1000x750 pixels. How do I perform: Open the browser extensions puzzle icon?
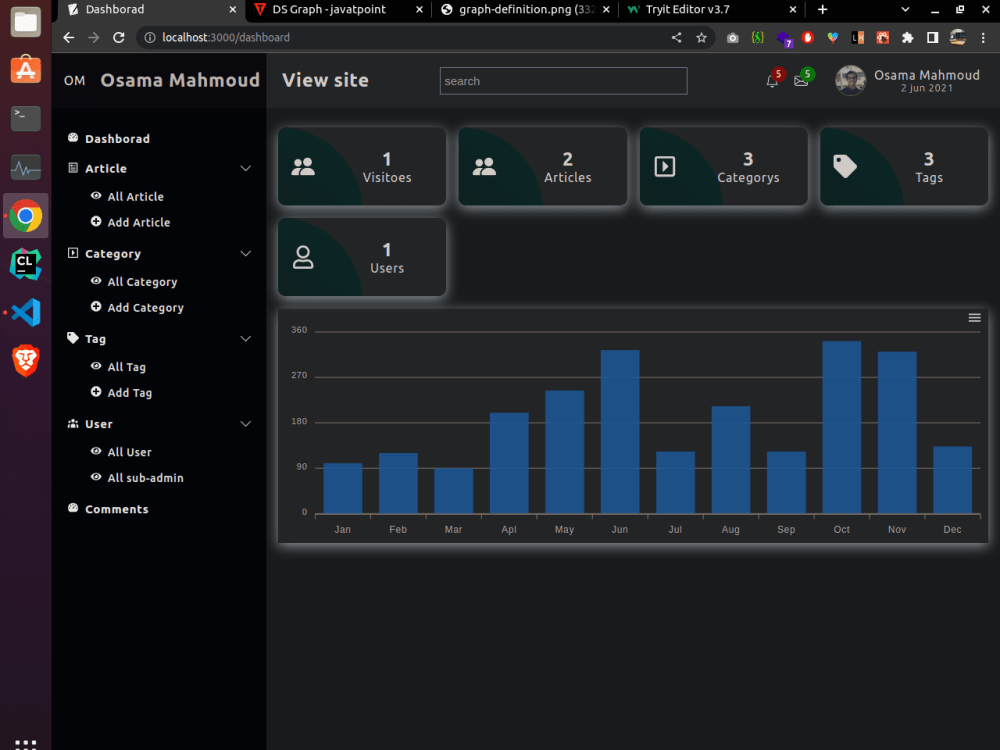point(908,38)
